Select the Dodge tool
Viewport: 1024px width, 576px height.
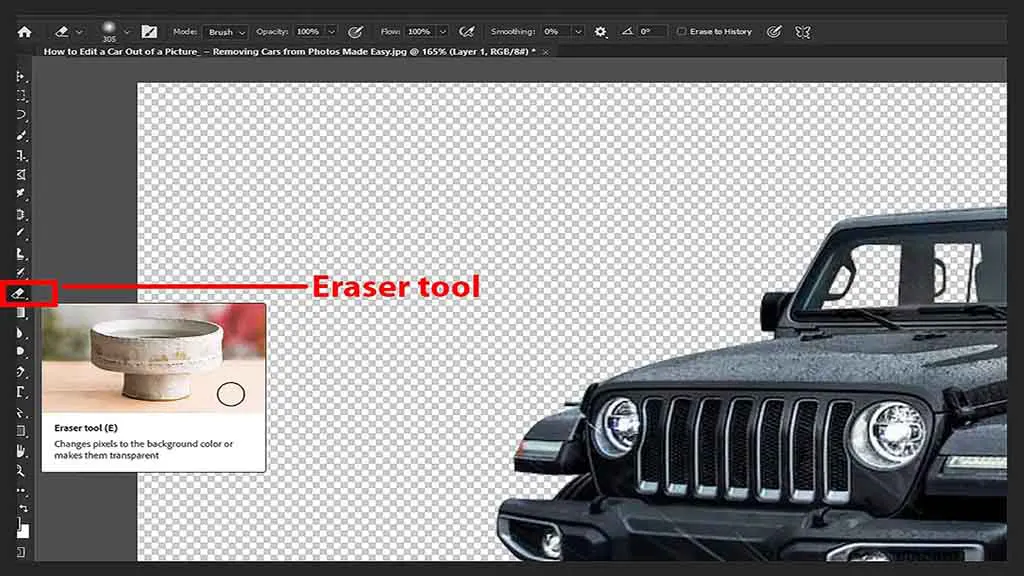click(21, 352)
